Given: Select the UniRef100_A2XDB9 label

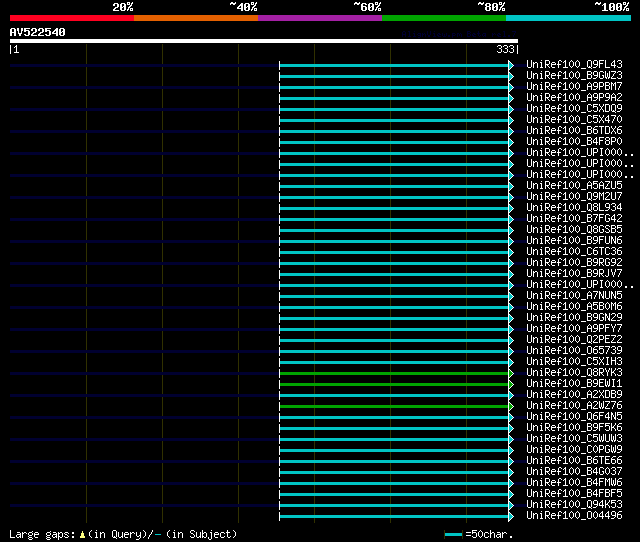Looking at the screenshot, I should (x=574, y=395).
